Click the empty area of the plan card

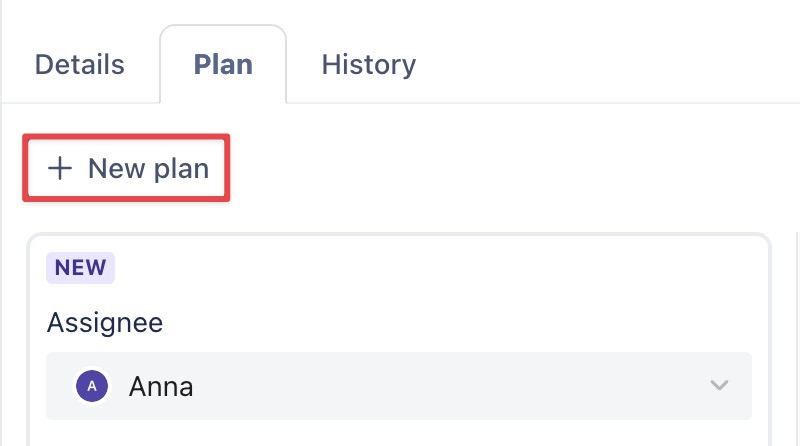[x=450, y=290]
